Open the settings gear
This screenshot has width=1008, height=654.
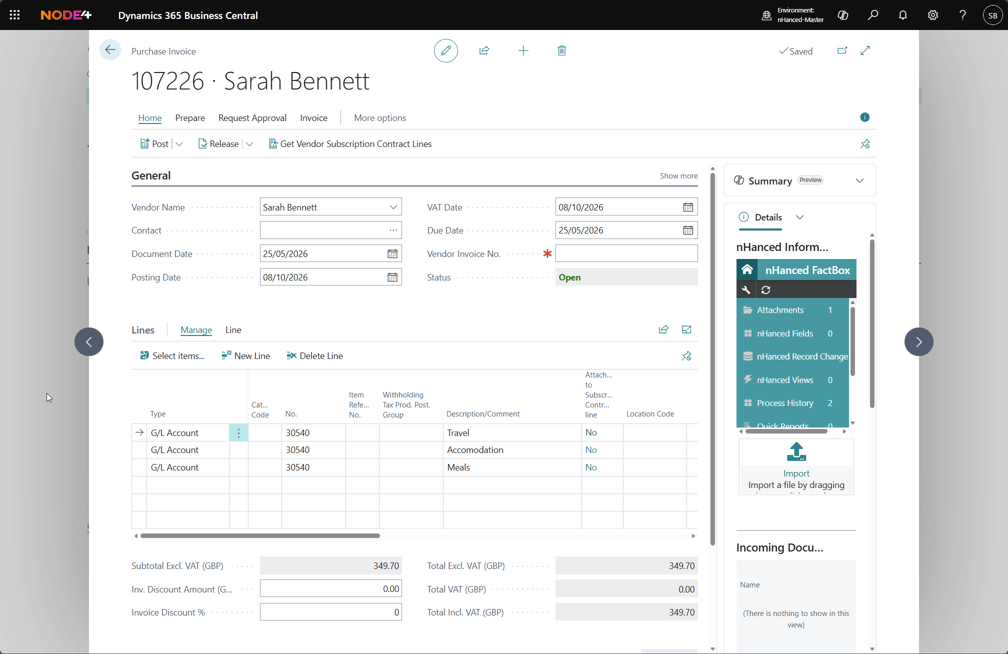click(933, 15)
